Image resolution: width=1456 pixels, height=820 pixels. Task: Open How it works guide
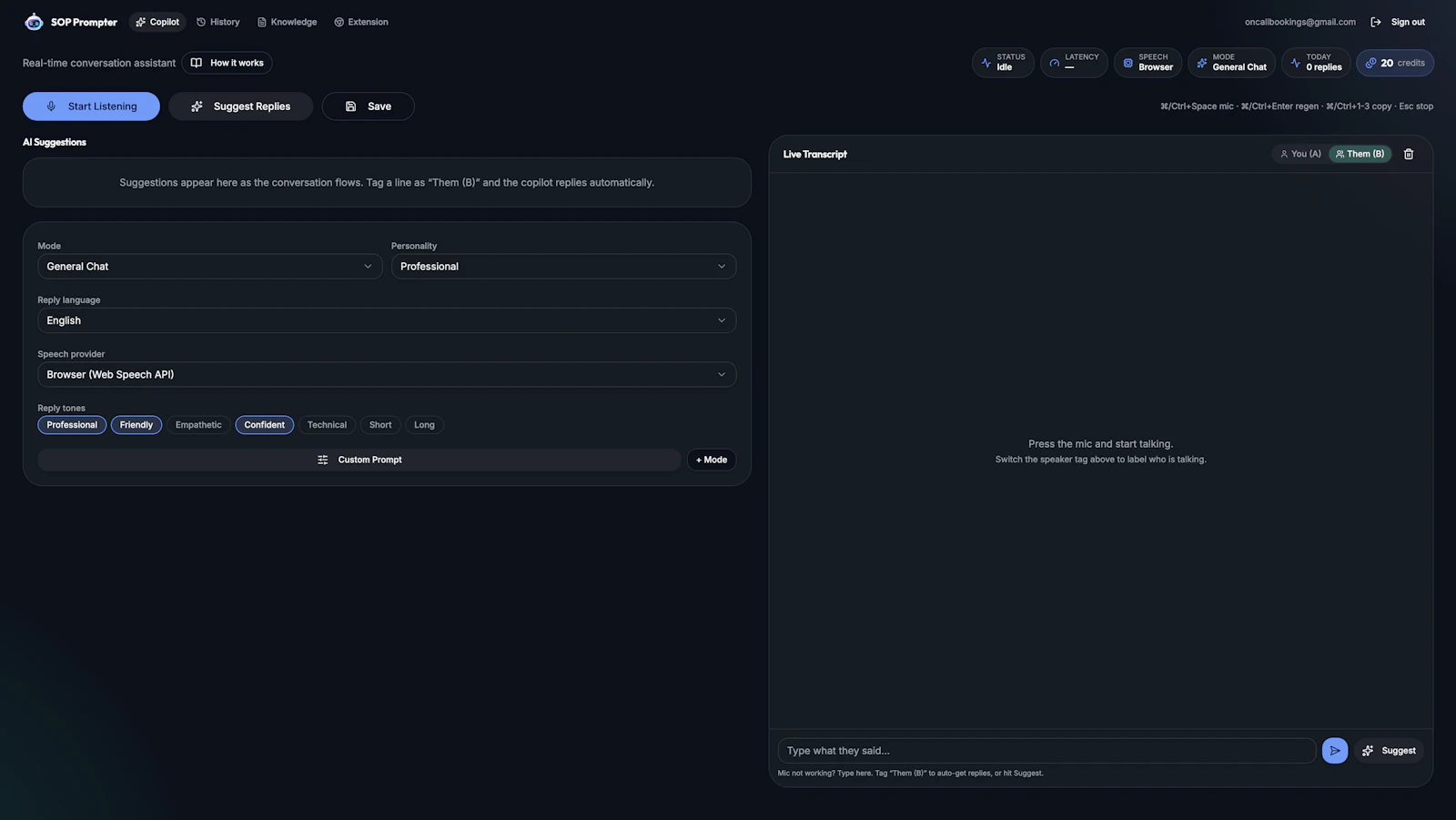tap(227, 63)
